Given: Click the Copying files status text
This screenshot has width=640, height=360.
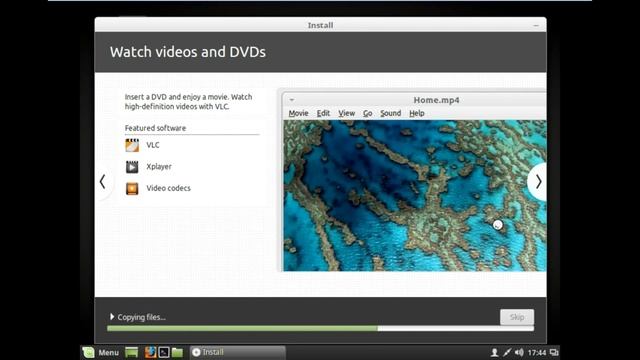Looking at the screenshot, I should point(142,317).
